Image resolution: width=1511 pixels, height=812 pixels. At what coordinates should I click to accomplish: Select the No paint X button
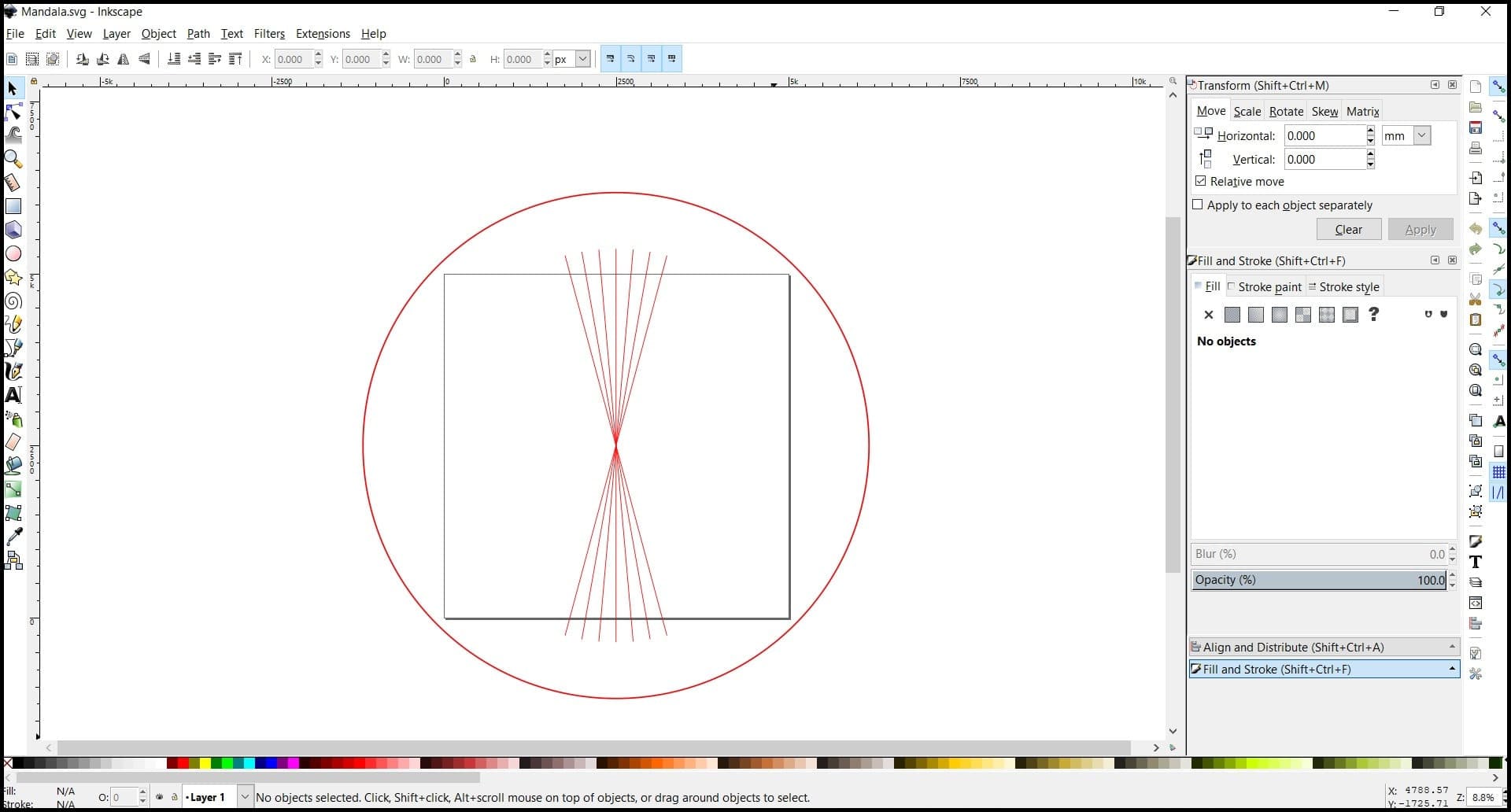click(1209, 315)
